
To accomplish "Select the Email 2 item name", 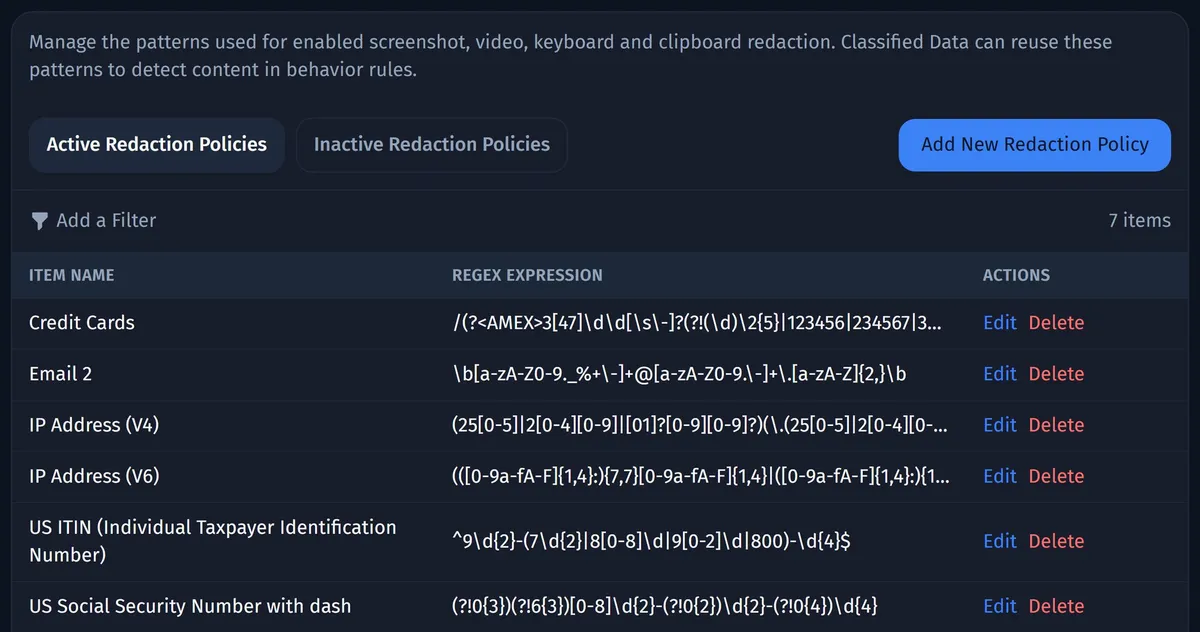I will click(x=60, y=374).
